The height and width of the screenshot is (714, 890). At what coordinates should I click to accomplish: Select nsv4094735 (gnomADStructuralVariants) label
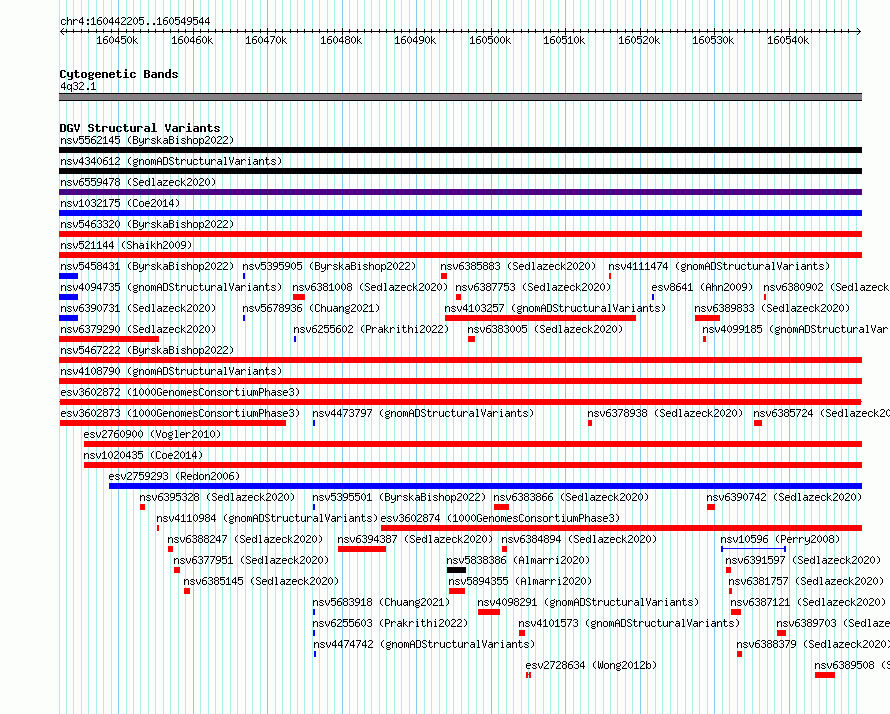pyautogui.click(x=171, y=287)
